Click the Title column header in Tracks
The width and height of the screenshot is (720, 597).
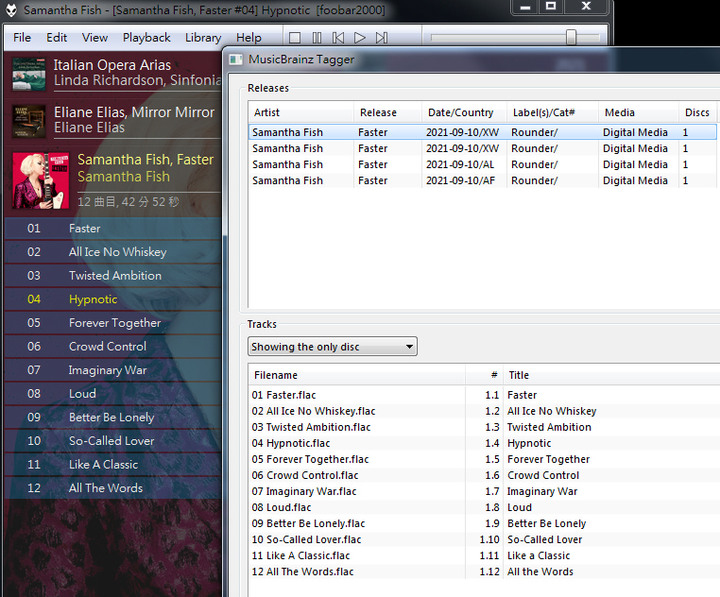[612, 375]
